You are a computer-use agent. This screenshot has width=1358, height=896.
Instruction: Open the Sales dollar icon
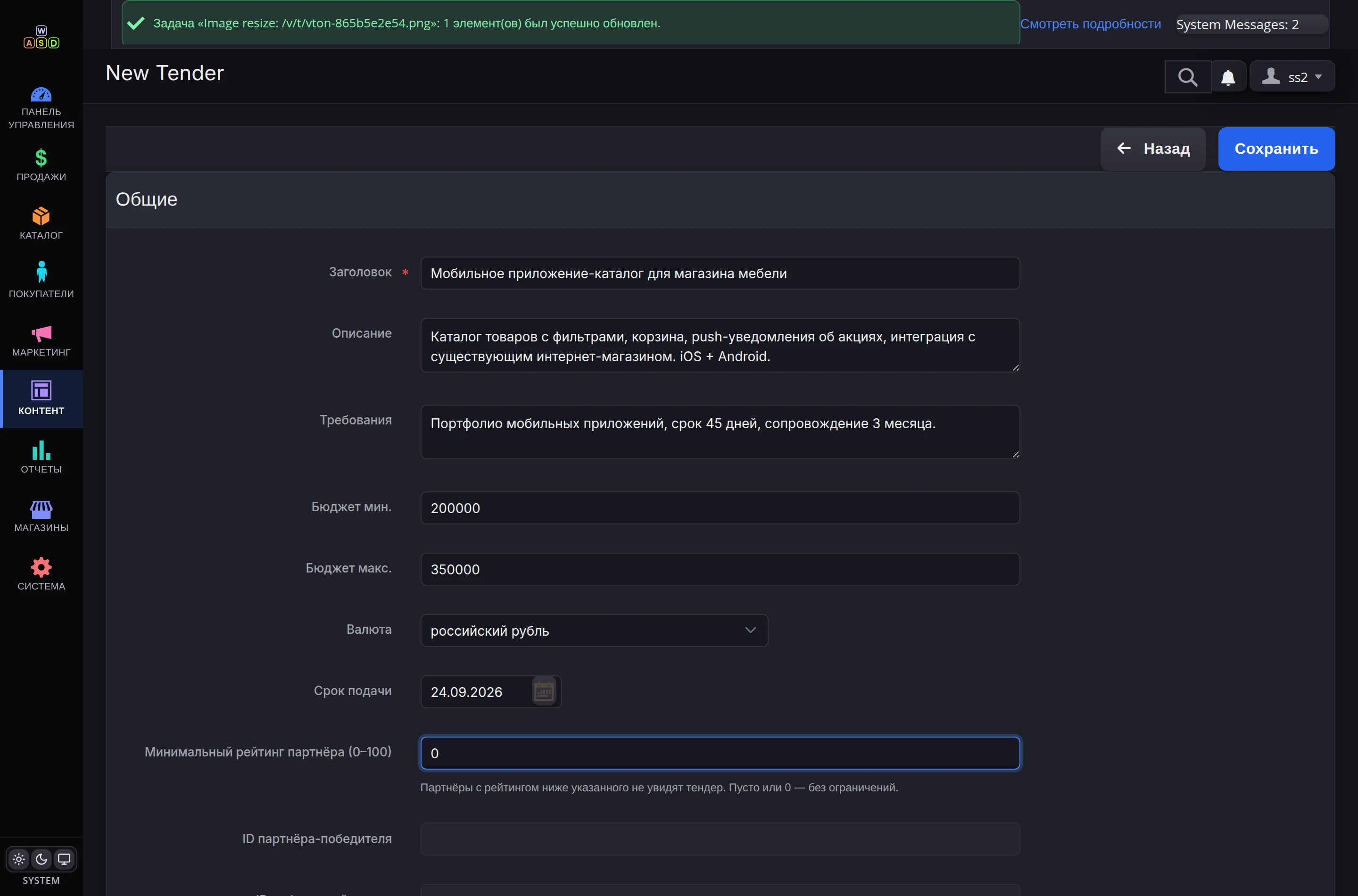(x=41, y=157)
